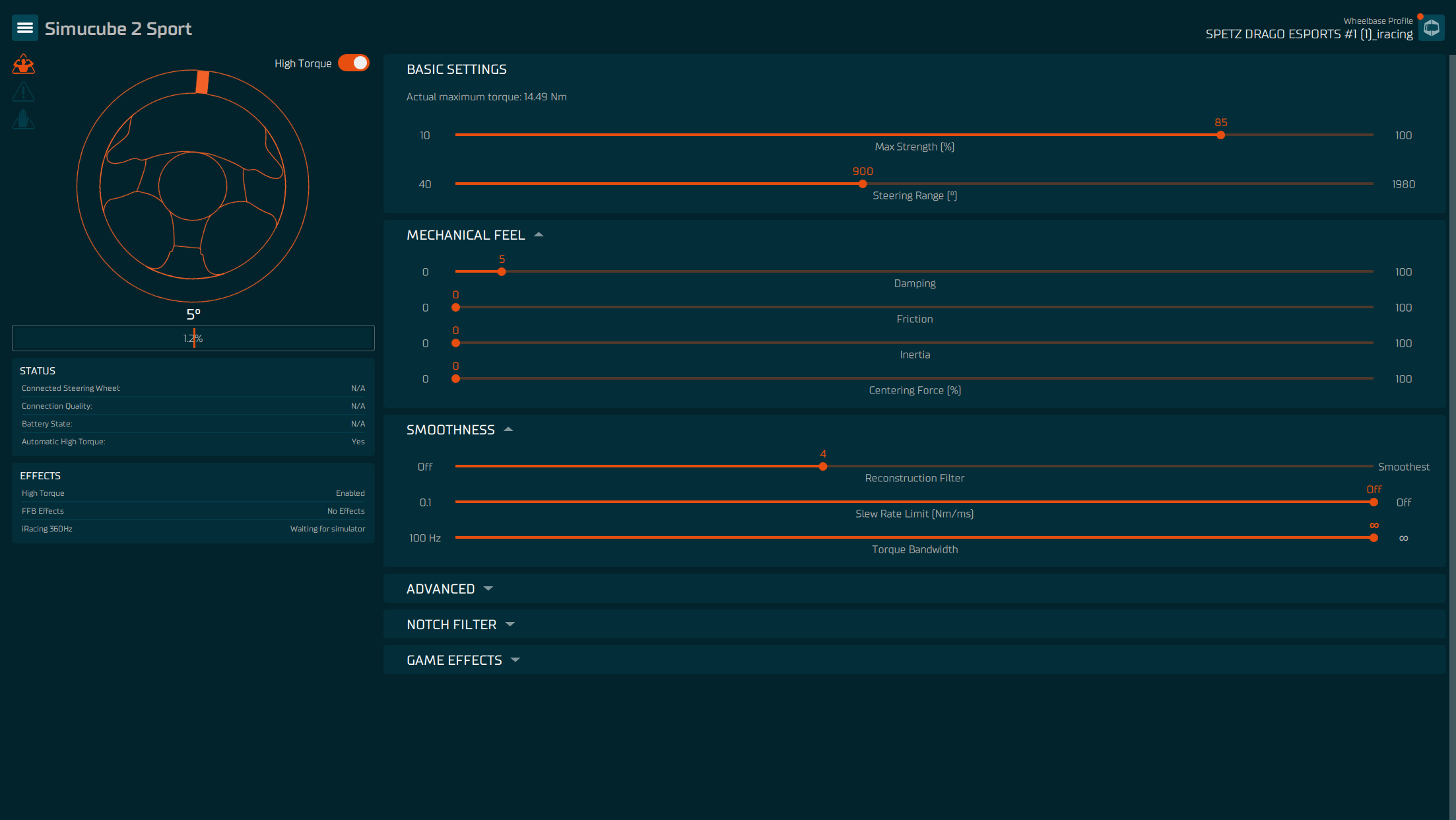Screen dimensions: 1456x820
Task: Click the Simucube 2 Sport title
Action: (x=118, y=28)
